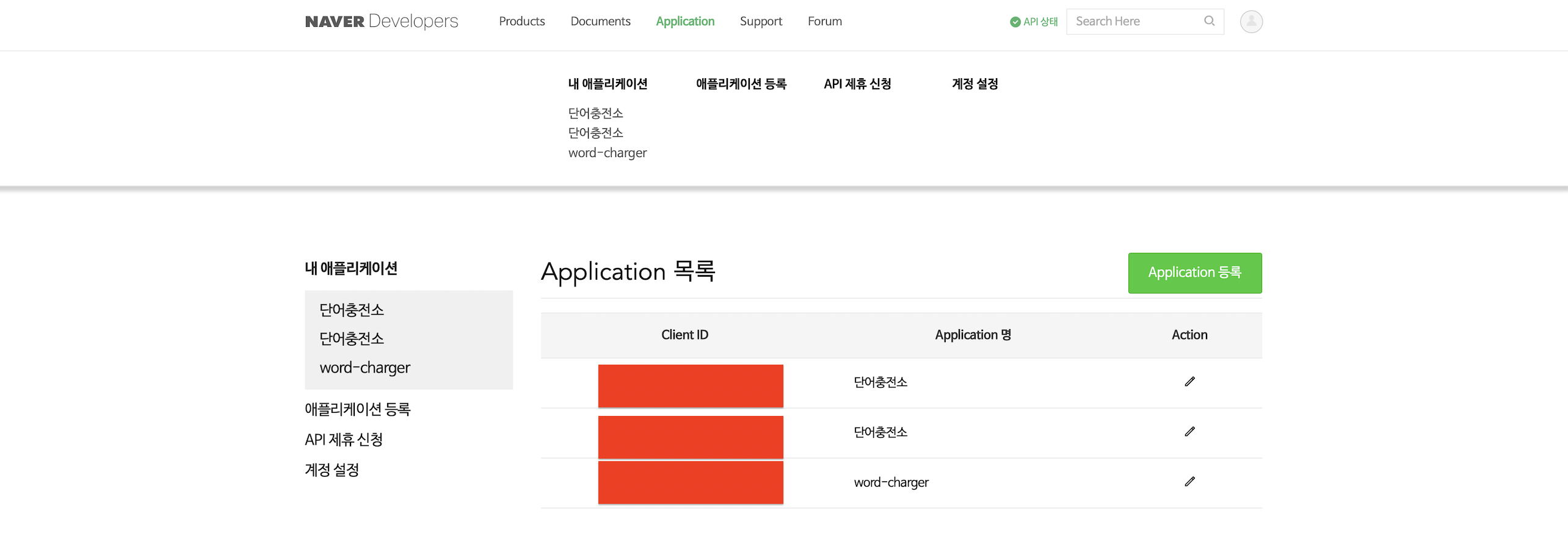Open first 단어충전소 in left sidebar

pos(352,310)
